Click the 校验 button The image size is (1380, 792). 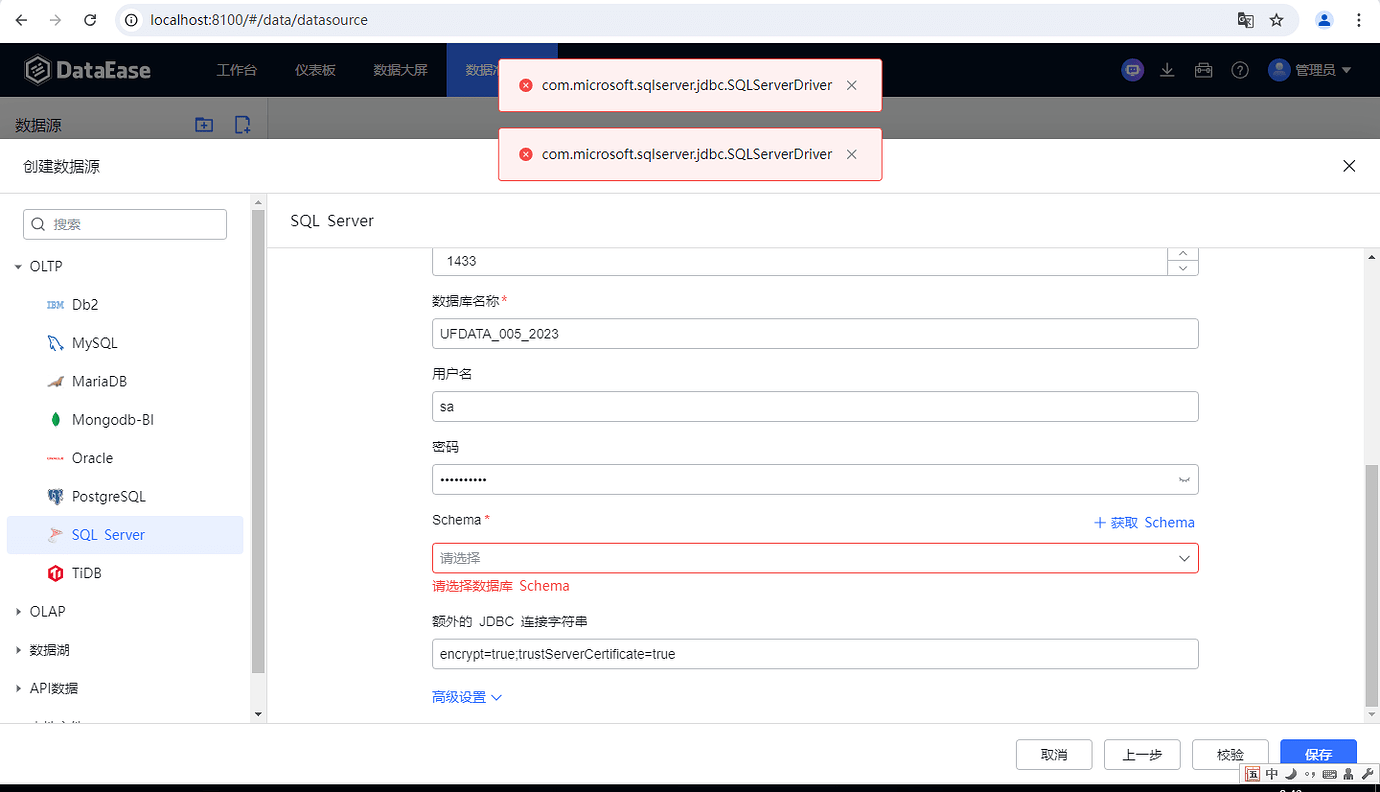pyautogui.click(x=1230, y=754)
